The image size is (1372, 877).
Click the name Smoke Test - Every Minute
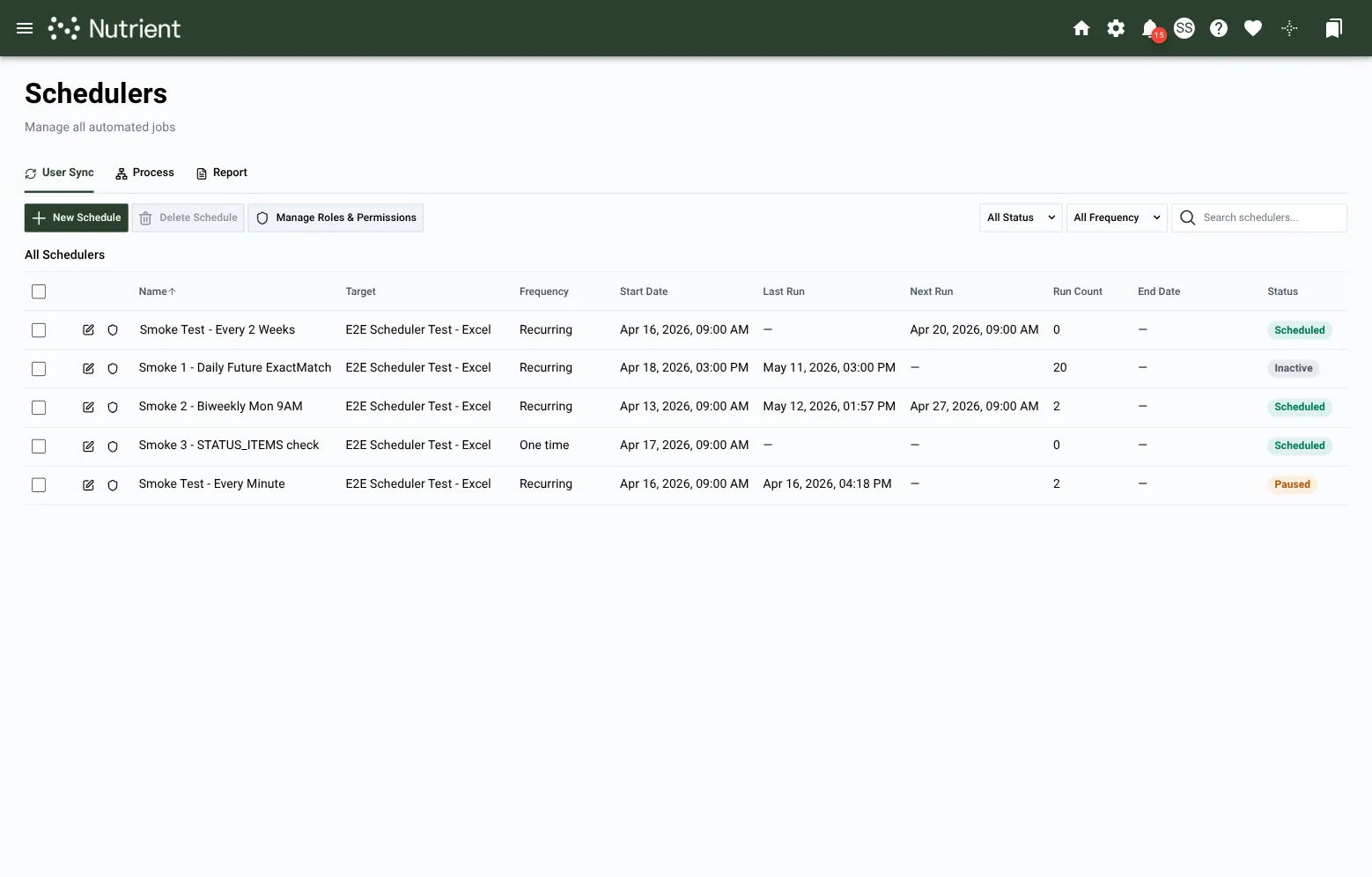coord(212,483)
